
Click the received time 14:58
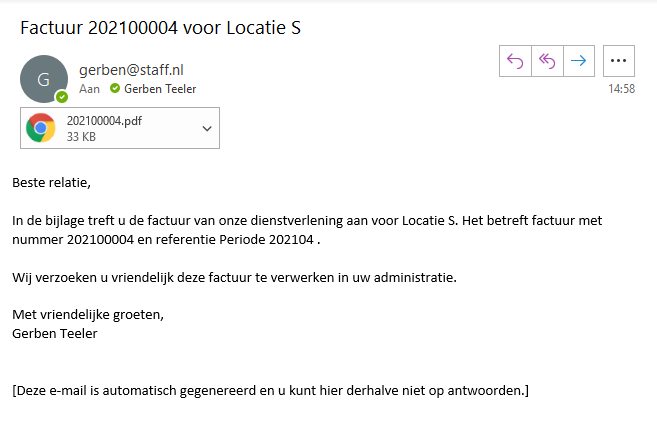click(x=621, y=89)
